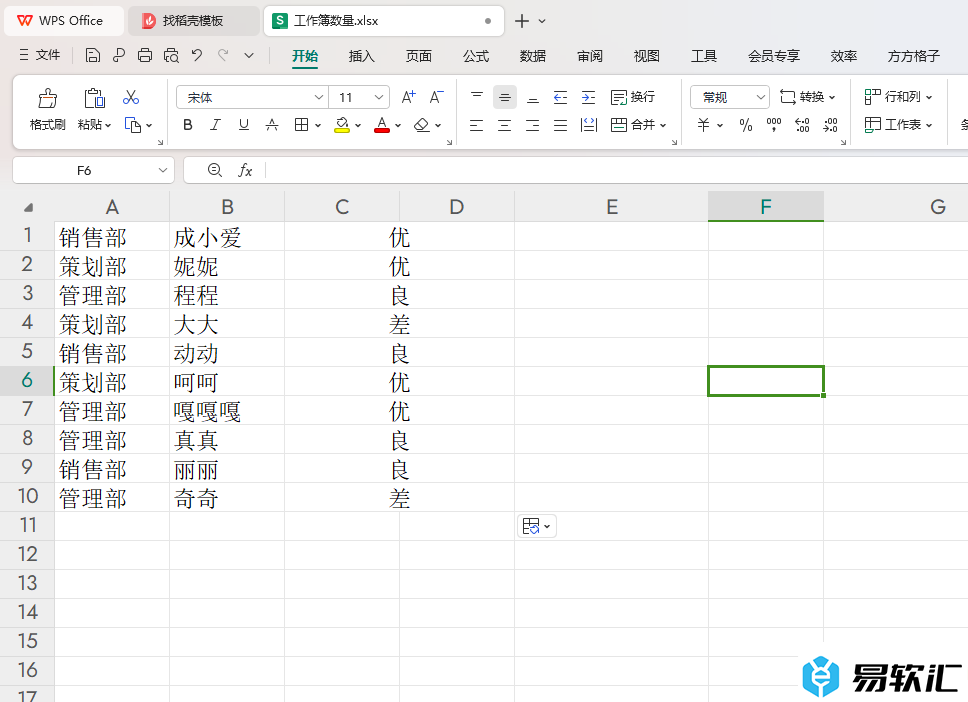Click the Paste clipboard icon
This screenshot has height=702, width=968.
(x=94, y=98)
